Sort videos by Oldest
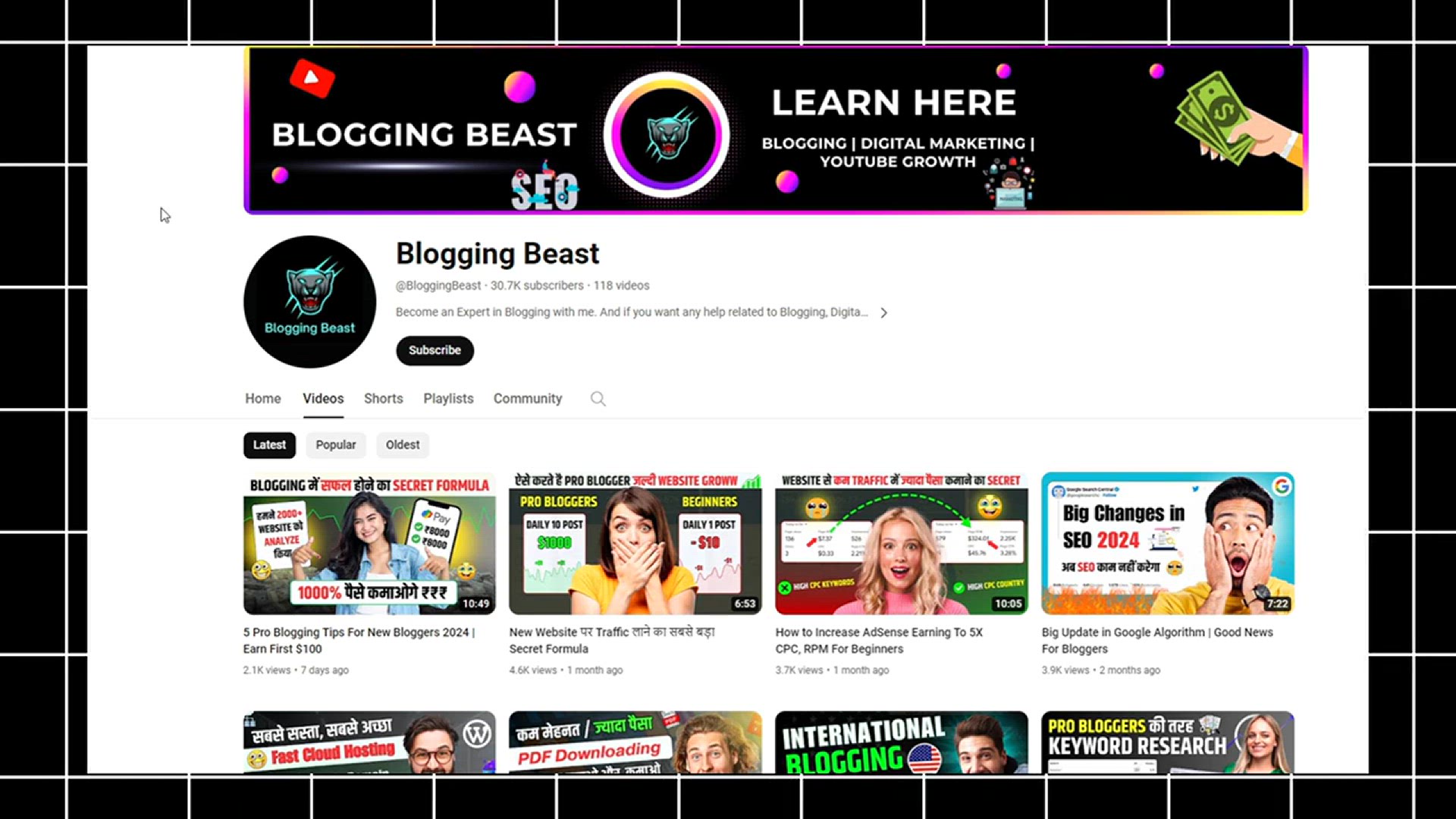Viewport: 1456px width, 819px height. 403,445
